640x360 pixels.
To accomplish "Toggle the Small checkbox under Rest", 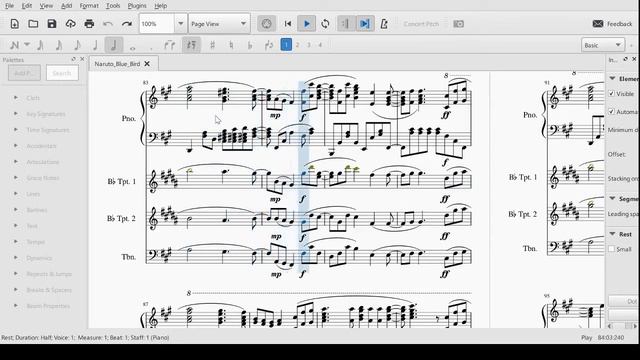I will click(x=611, y=249).
